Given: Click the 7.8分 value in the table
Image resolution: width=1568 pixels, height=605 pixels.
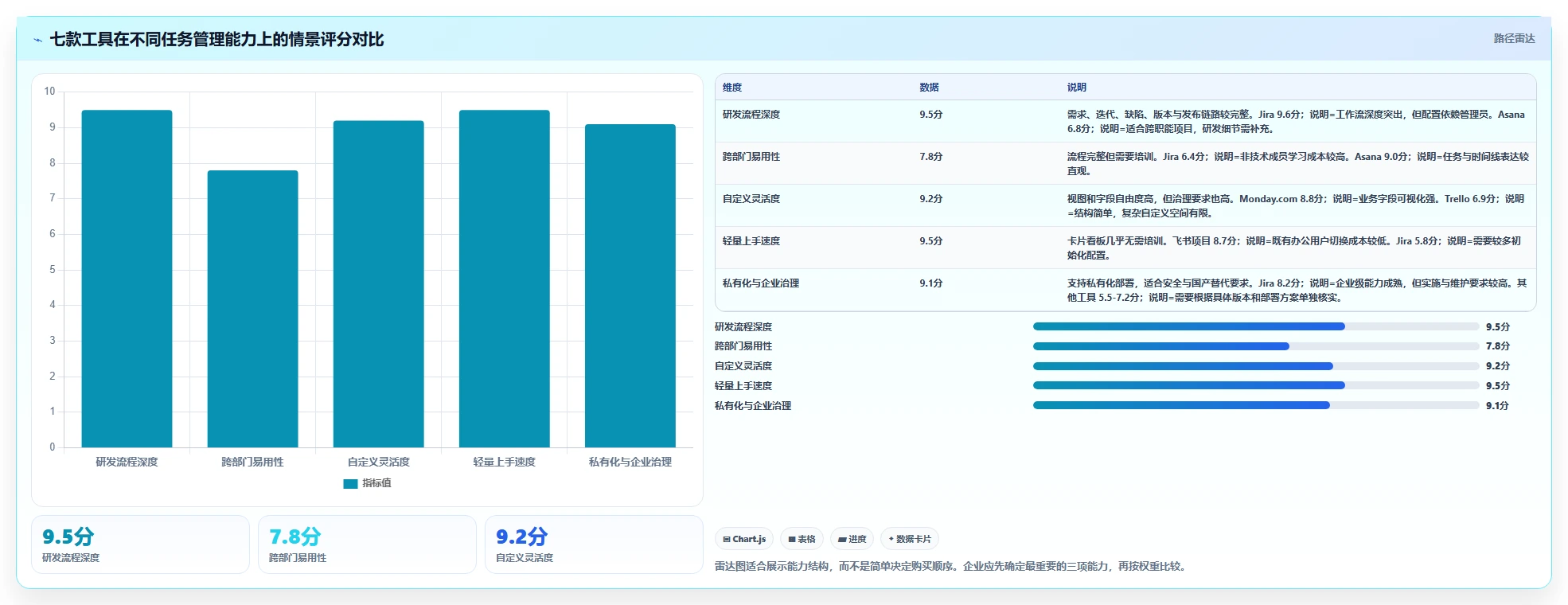Looking at the screenshot, I should pos(931,157).
